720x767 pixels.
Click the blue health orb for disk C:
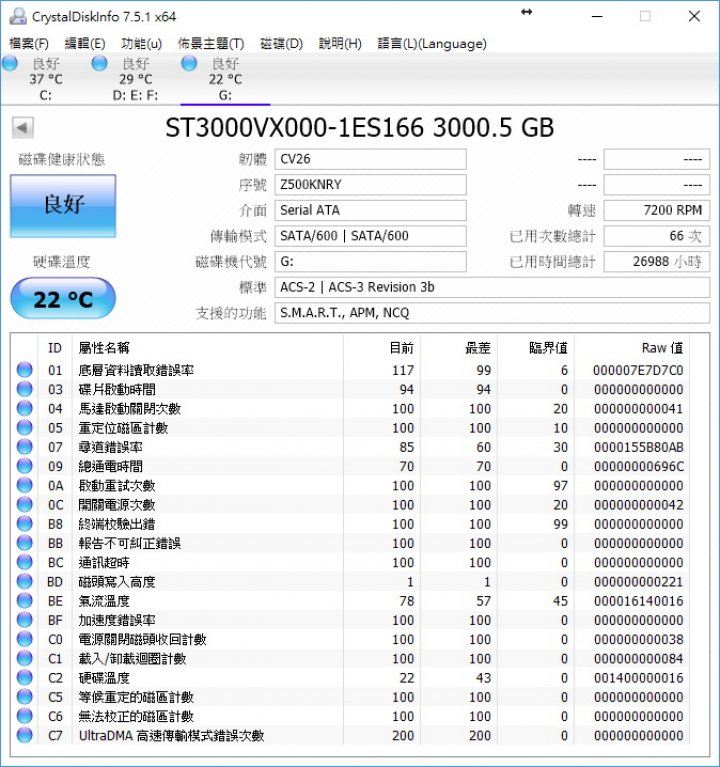[10, 63]
